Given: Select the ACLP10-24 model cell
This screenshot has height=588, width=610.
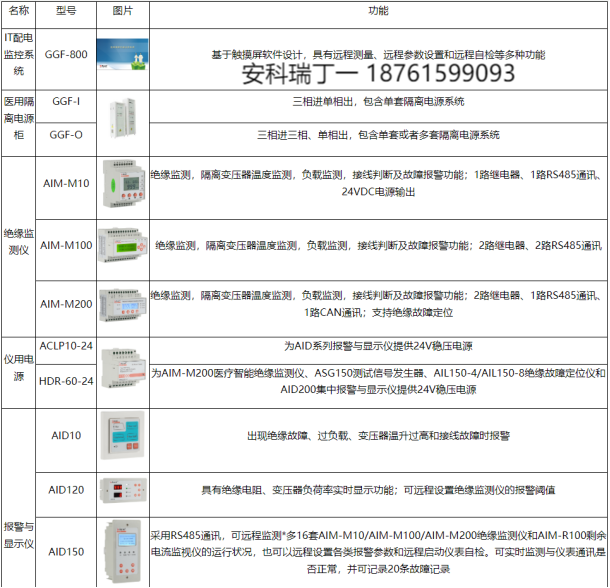Looking at the screenshot, I should click(x=66, y=351).
